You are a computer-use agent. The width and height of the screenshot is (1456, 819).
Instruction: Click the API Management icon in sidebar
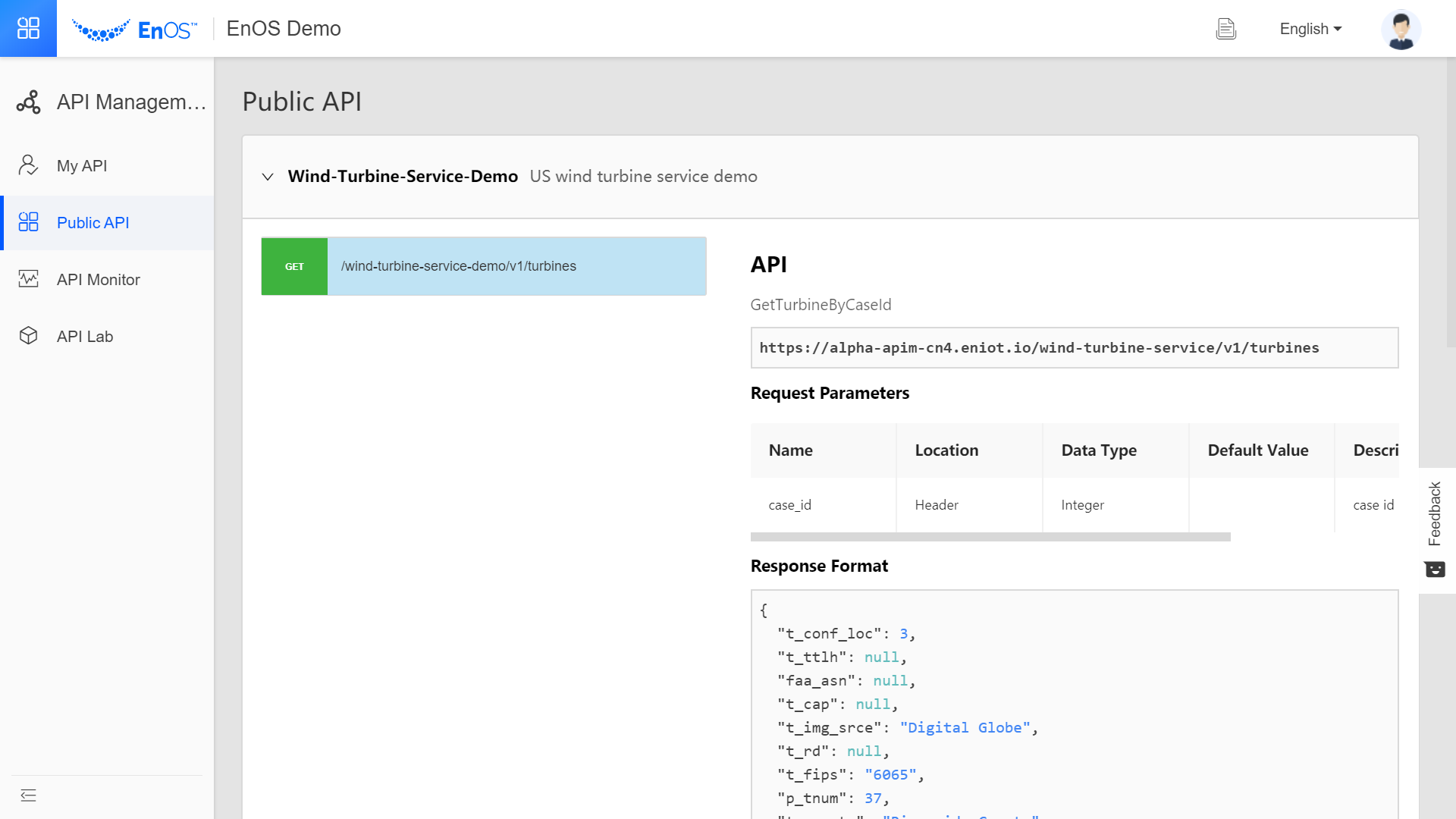click(x=28, y=102)
